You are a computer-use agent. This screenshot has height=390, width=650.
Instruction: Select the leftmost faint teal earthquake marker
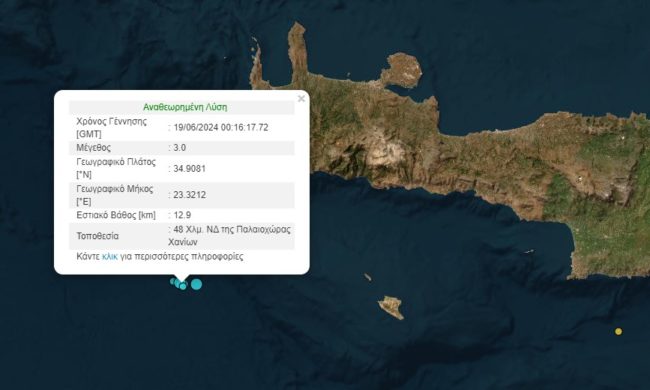172,281
